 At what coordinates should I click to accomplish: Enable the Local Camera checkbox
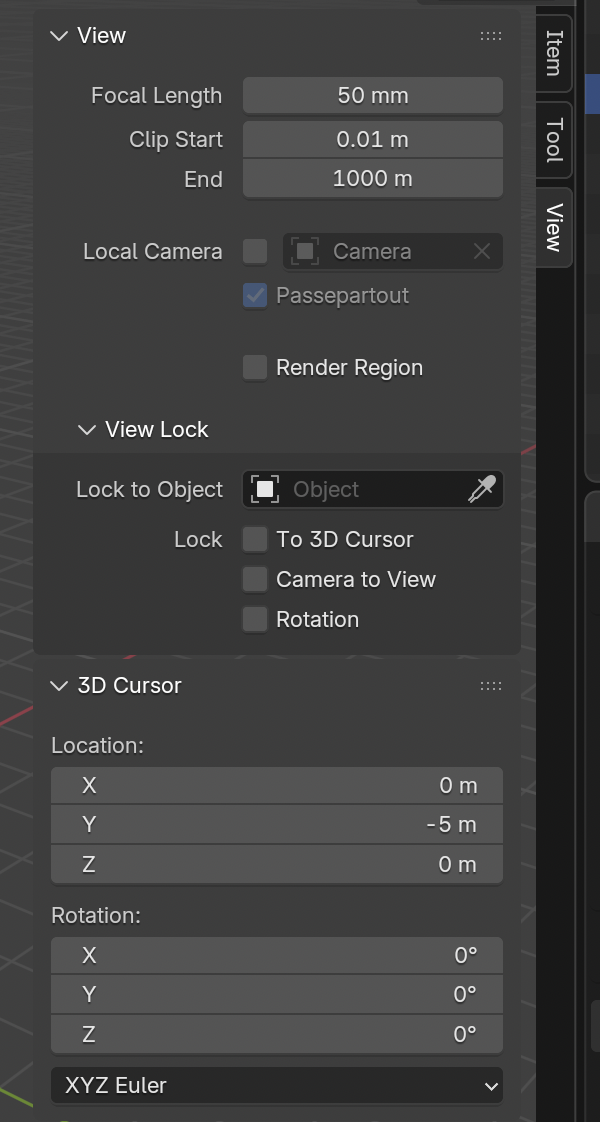tap(256, 252)
